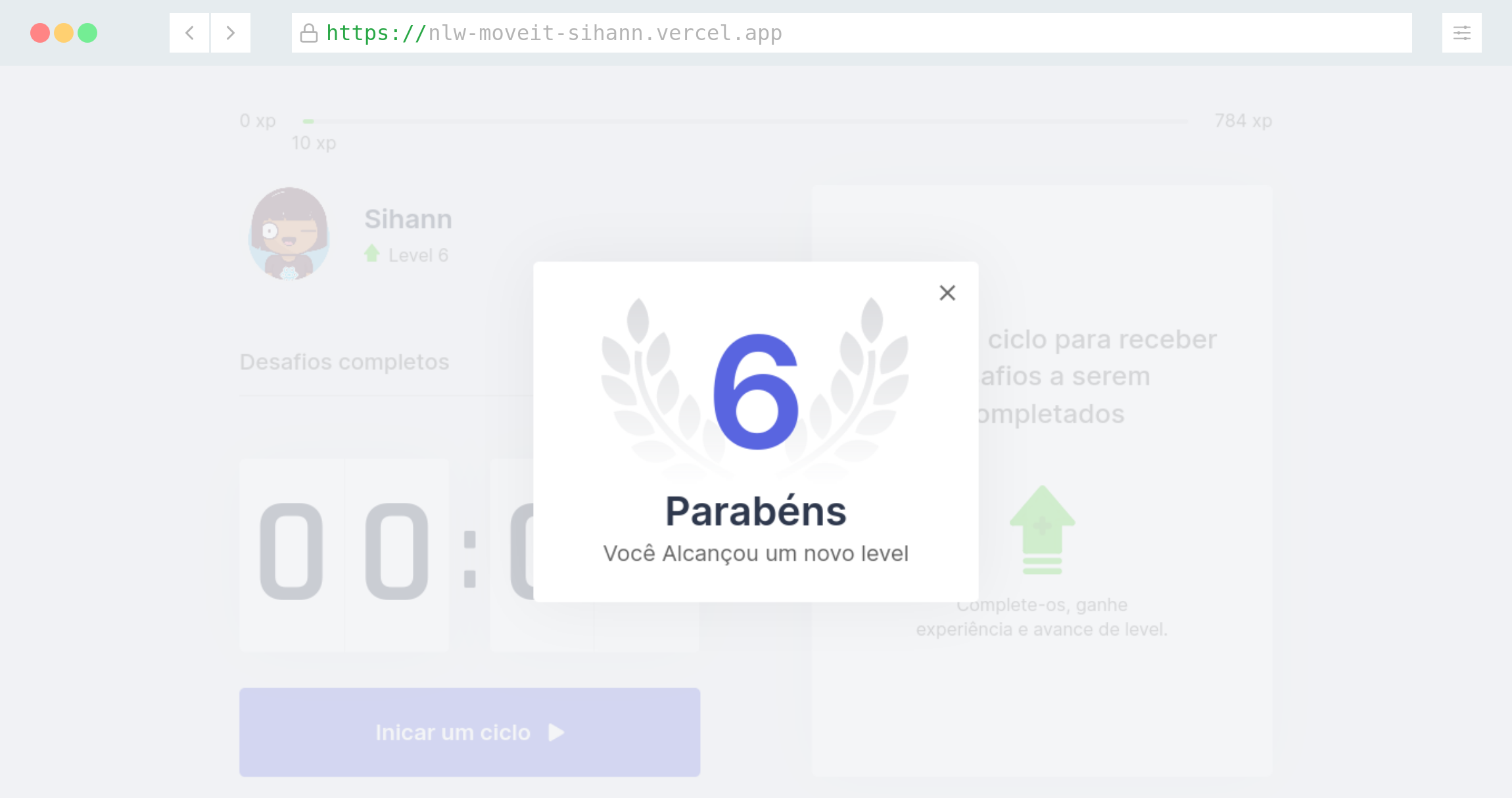This screenshot has height=798, width=1512.
Task: Click the large green level-up arrow illustration
Action: pos(1042,529)
